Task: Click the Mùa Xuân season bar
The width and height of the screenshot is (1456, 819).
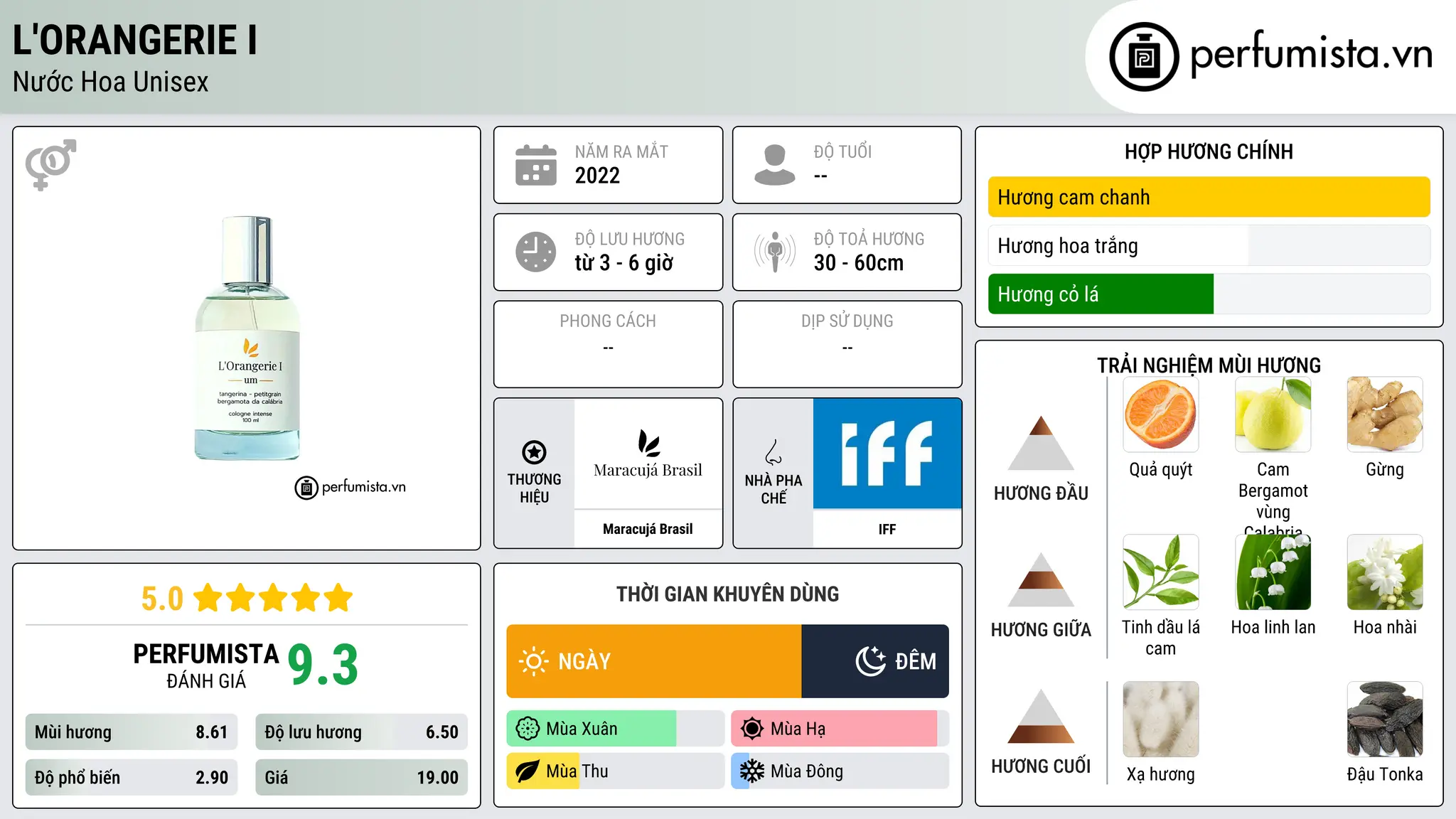Action: [x=615, y=729]
